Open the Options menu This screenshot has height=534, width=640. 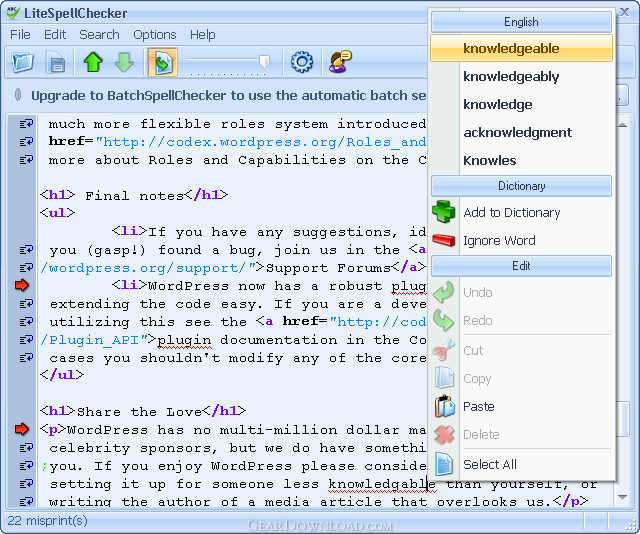[x=155, y=35]
